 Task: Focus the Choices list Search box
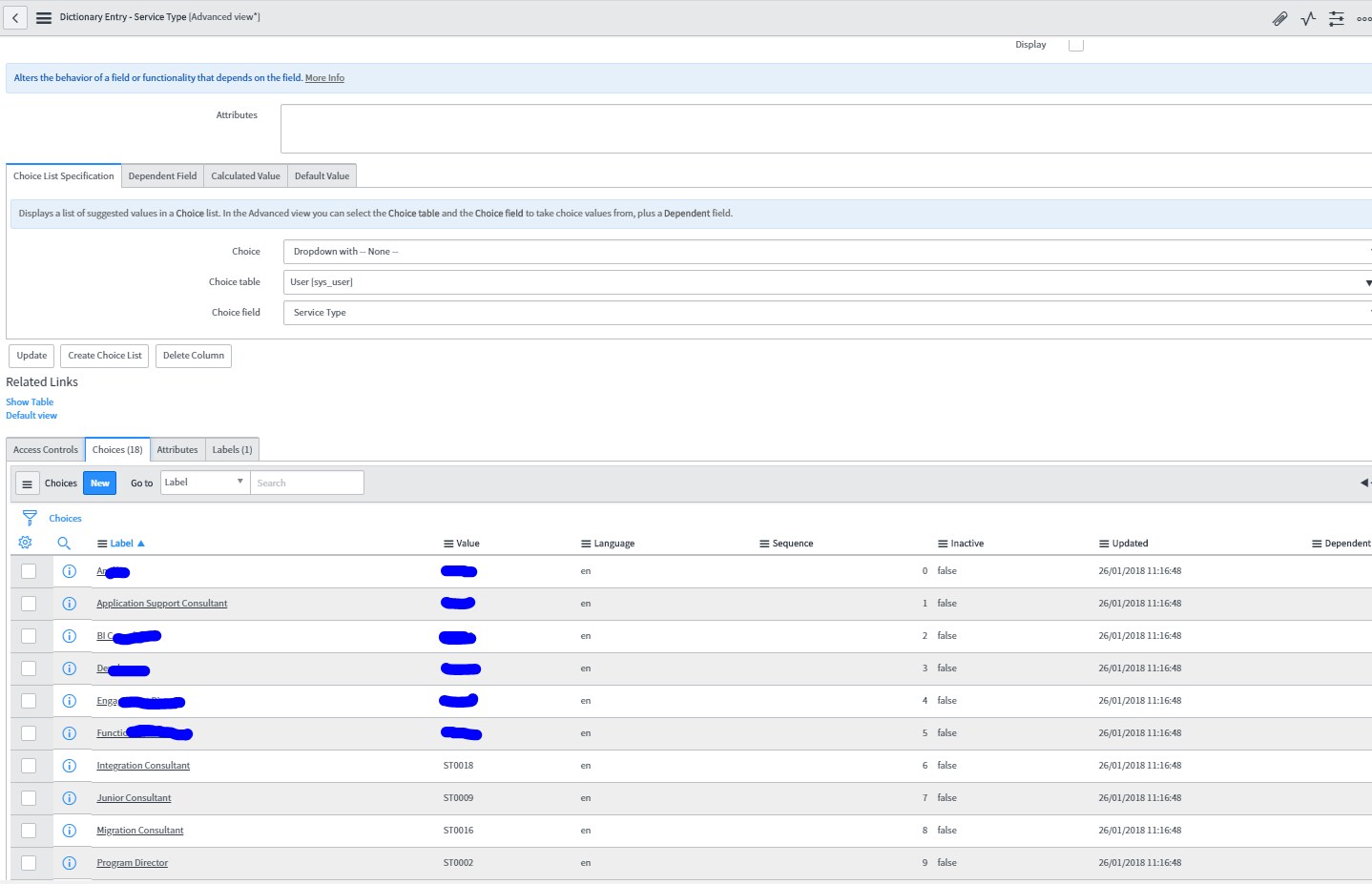point(307,483)
